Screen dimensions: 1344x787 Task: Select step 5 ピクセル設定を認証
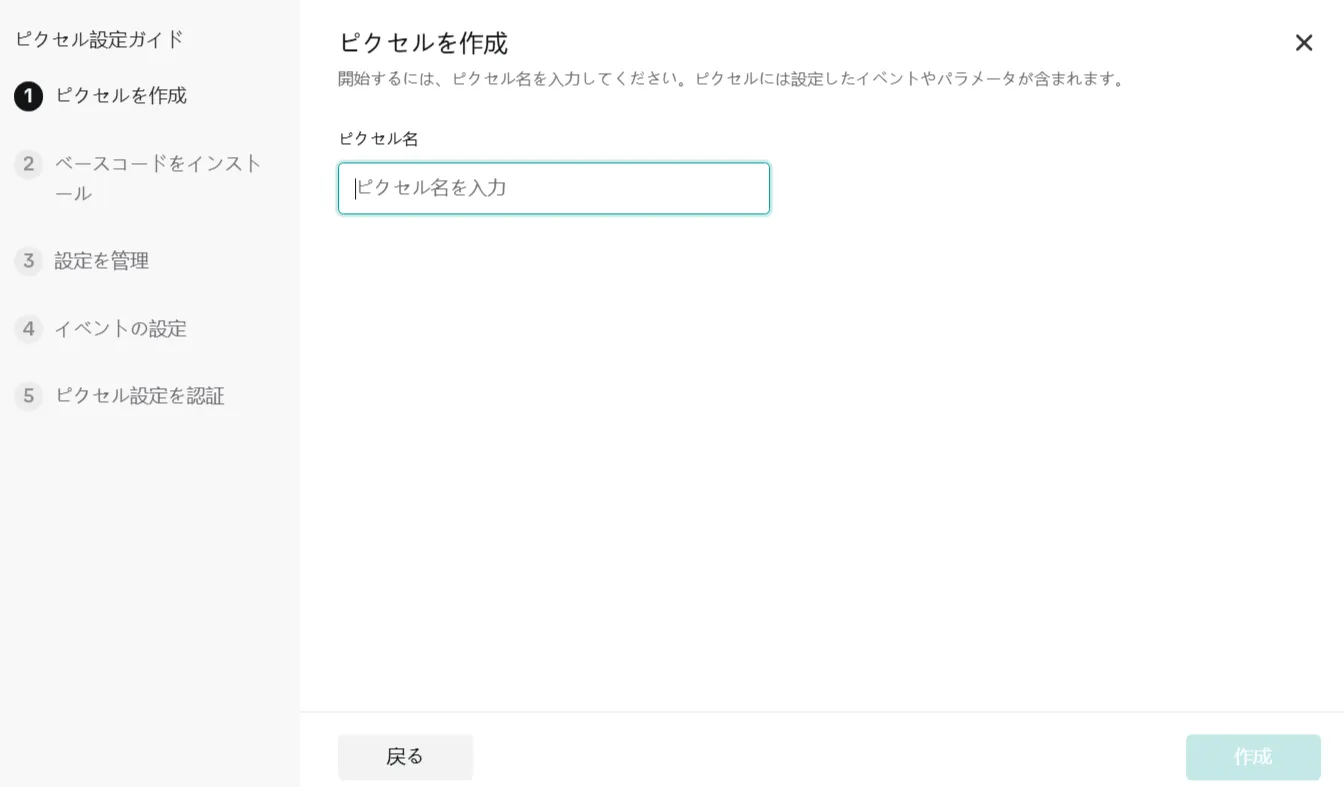[x=120, y=396]
